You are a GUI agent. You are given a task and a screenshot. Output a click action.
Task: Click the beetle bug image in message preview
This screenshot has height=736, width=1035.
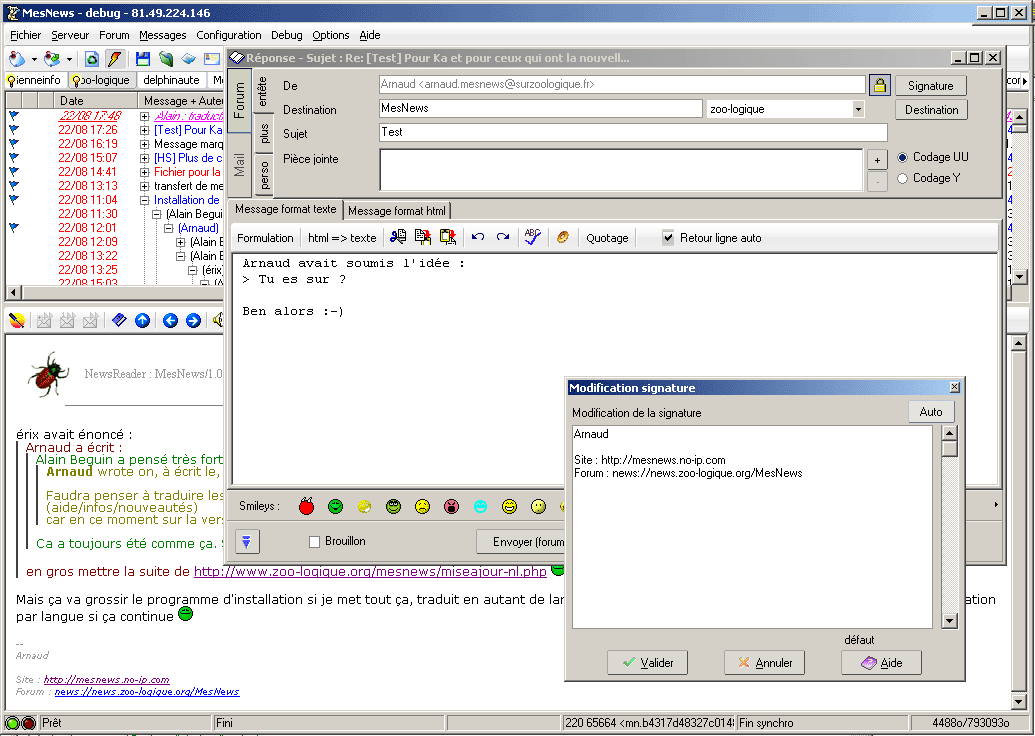[x=48, y=374]
